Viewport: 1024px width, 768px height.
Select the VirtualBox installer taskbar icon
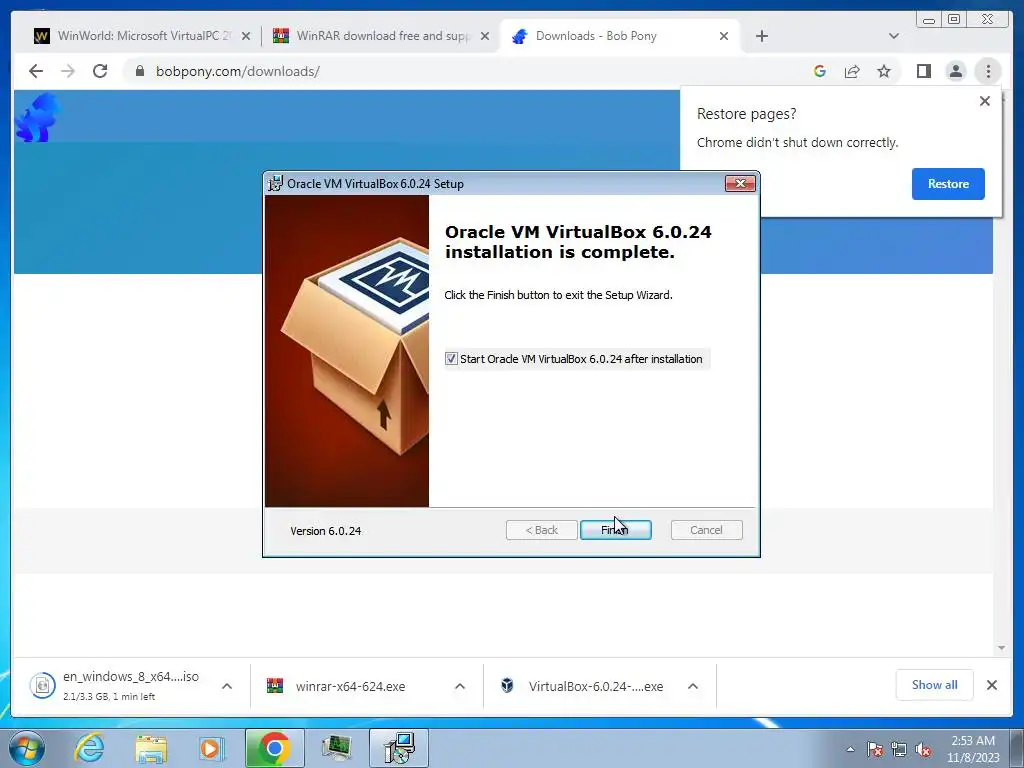[x=399, y=748]
